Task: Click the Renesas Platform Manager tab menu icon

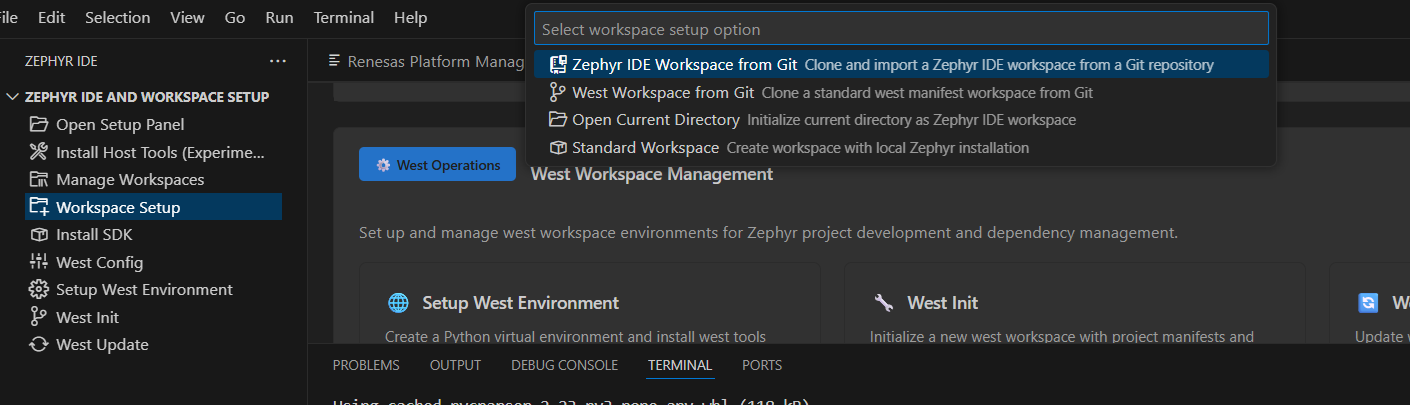Action: pyautogui.click(x=335, y=61)
